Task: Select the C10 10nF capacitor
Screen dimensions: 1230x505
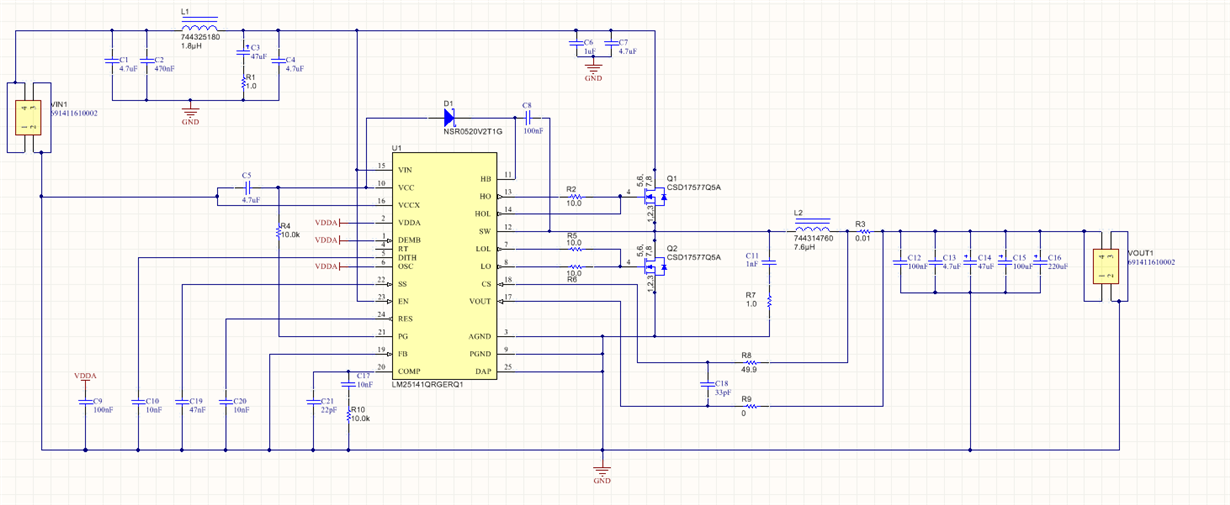Action: (138, 402)
